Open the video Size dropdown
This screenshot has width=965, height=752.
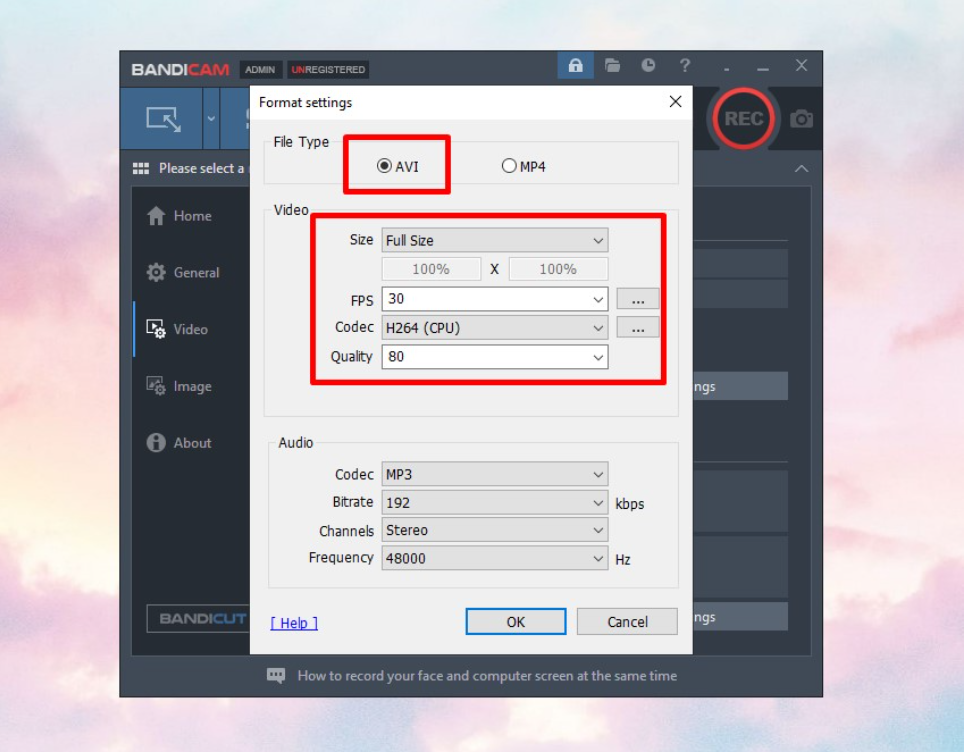495,241
